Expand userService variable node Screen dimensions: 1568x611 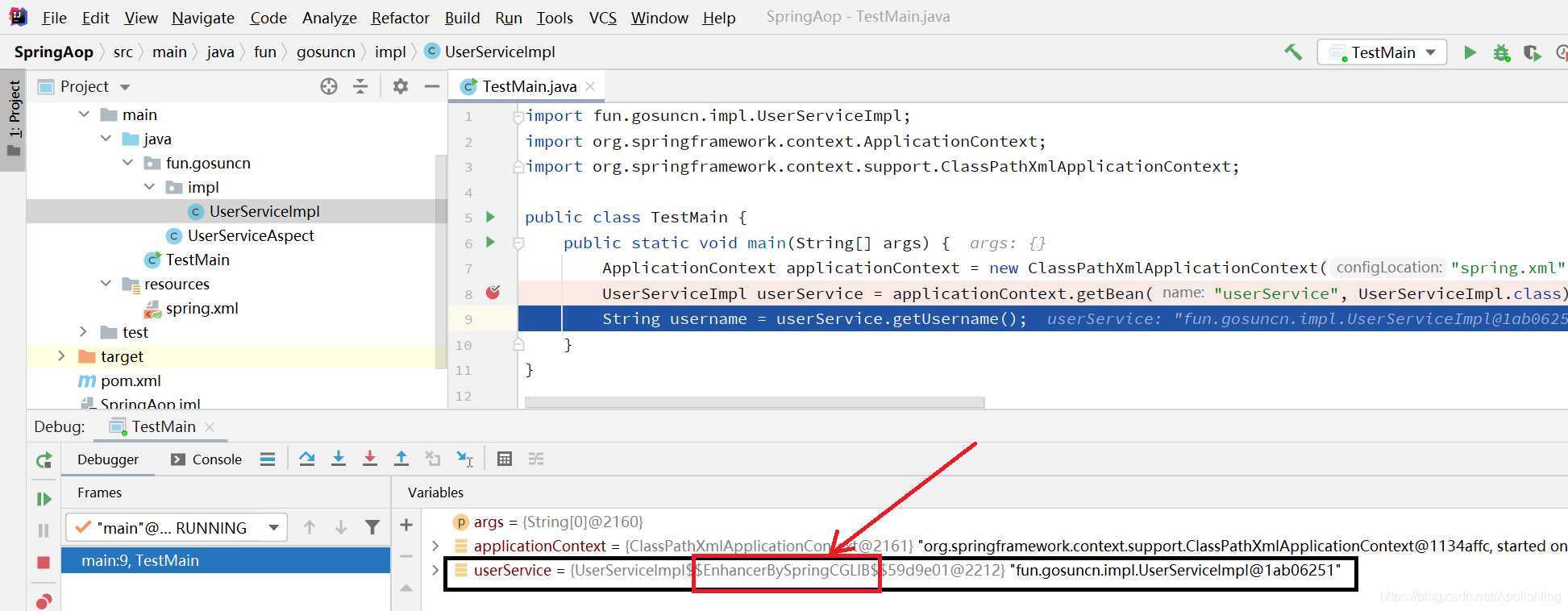tap(435, 570)
